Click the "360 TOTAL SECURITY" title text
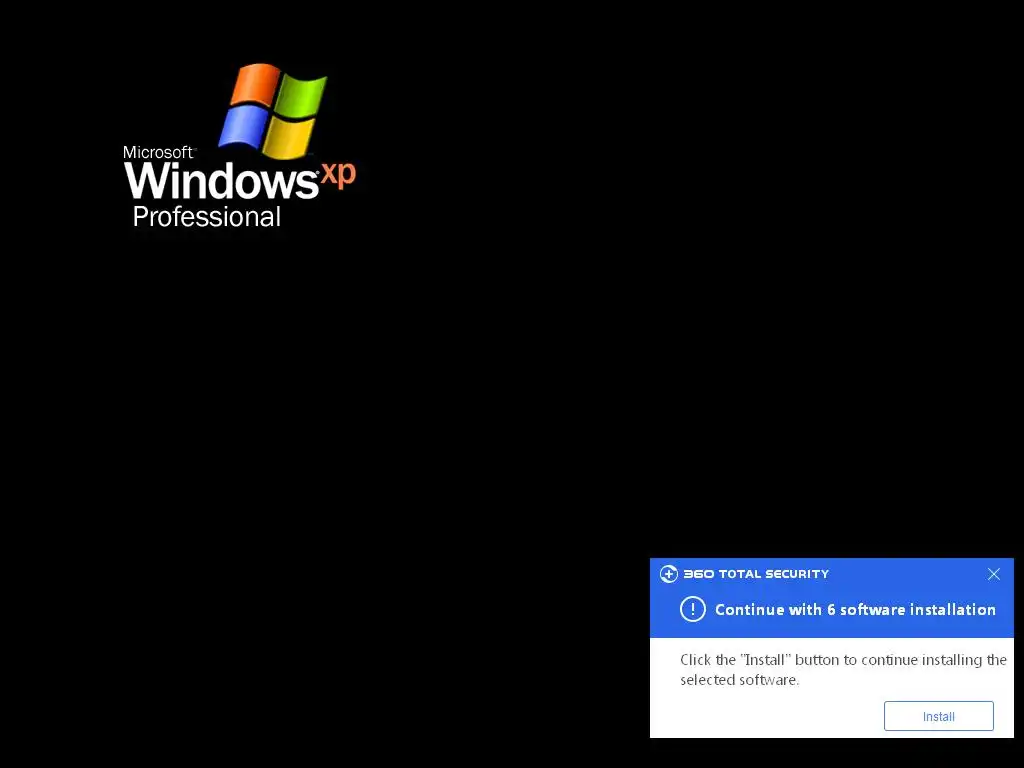The image size is (1024, 768). [756, 574]
